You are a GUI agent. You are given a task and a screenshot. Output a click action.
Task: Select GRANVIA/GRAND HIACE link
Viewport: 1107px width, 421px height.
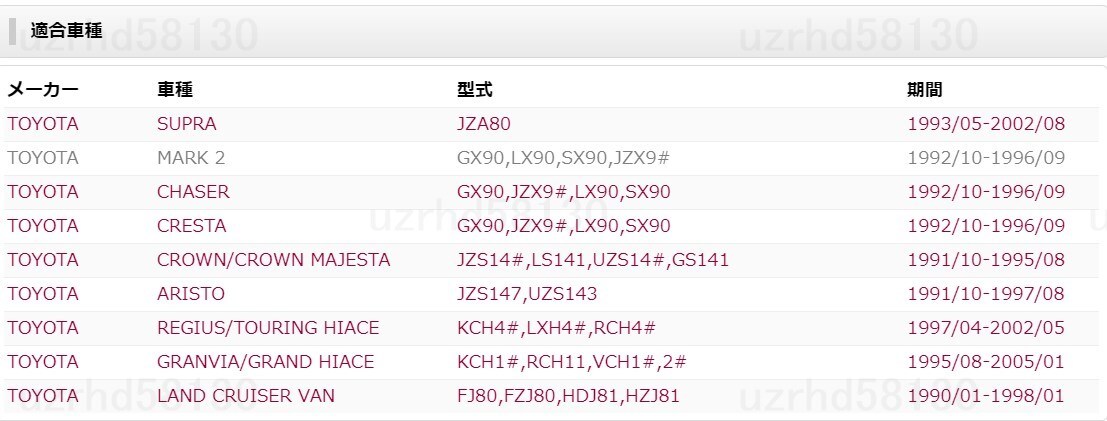tap(265, 362)
